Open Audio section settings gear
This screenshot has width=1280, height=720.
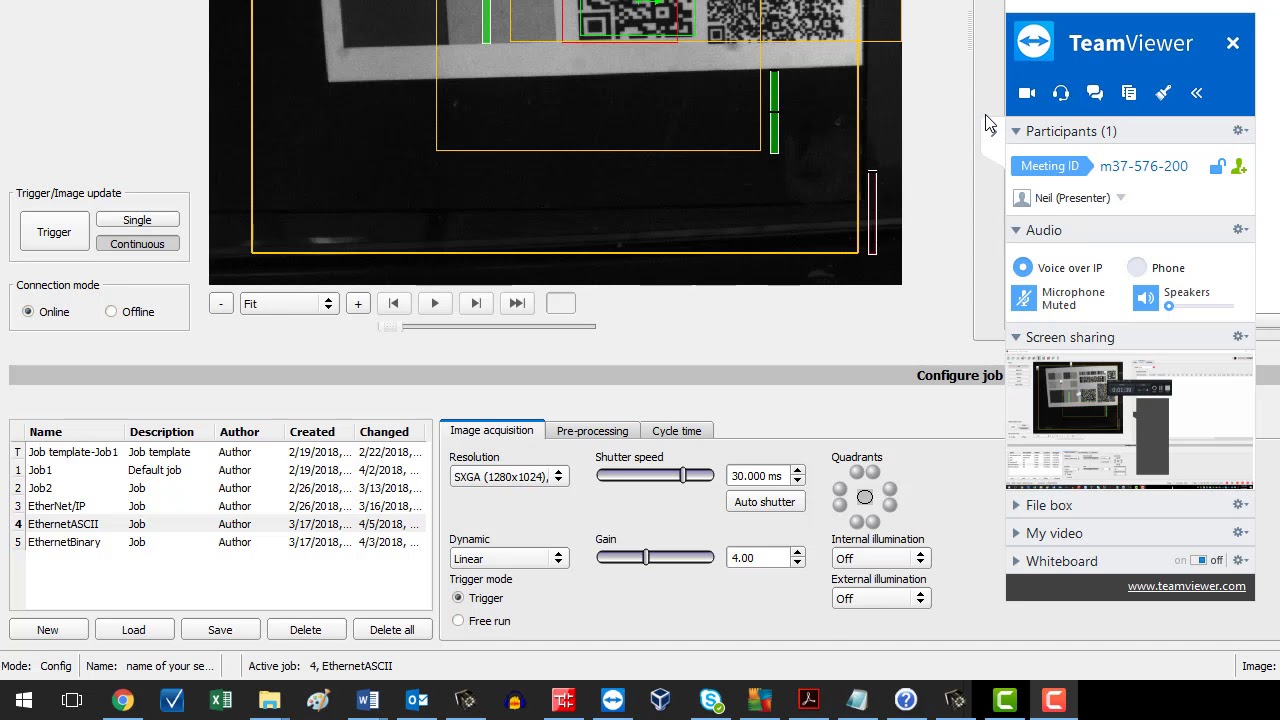[x=1240, y=230]
